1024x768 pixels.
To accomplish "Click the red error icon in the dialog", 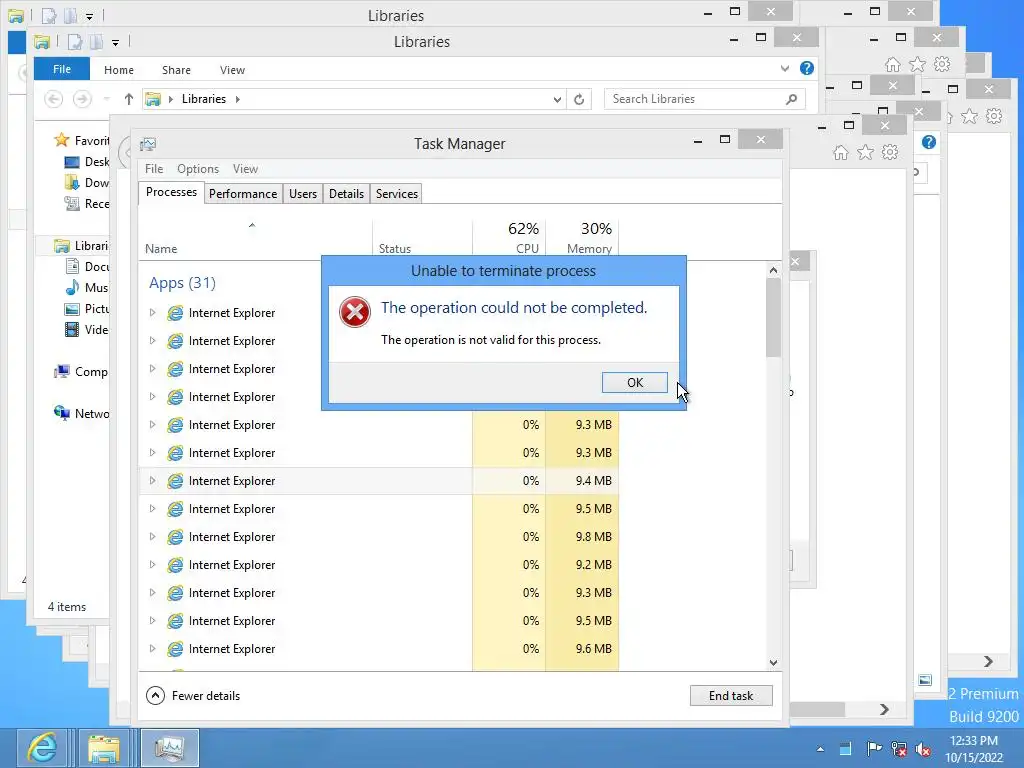I will coord(355,312).
